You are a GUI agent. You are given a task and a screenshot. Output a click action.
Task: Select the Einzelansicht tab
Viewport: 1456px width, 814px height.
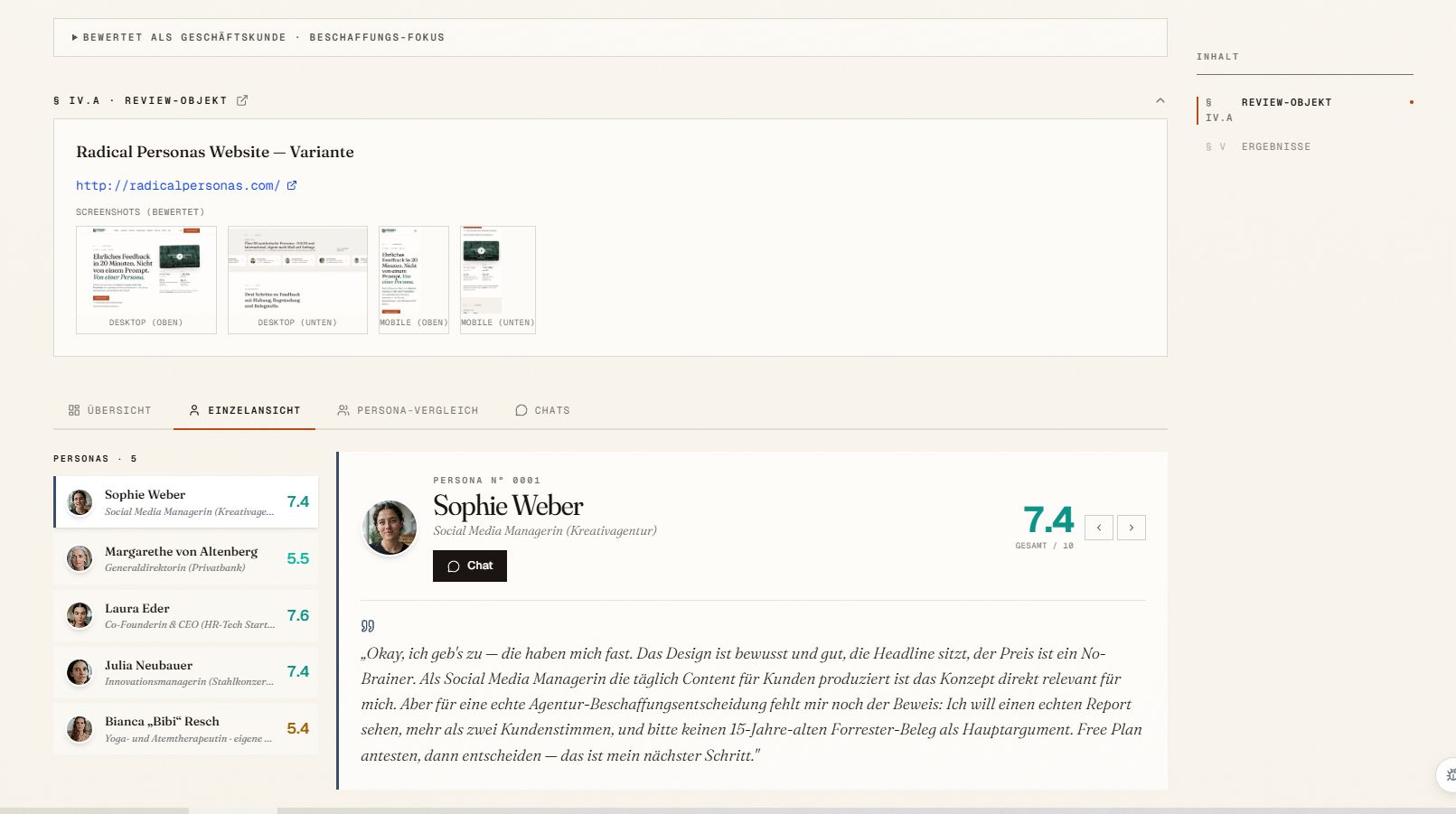pos(244,410)
